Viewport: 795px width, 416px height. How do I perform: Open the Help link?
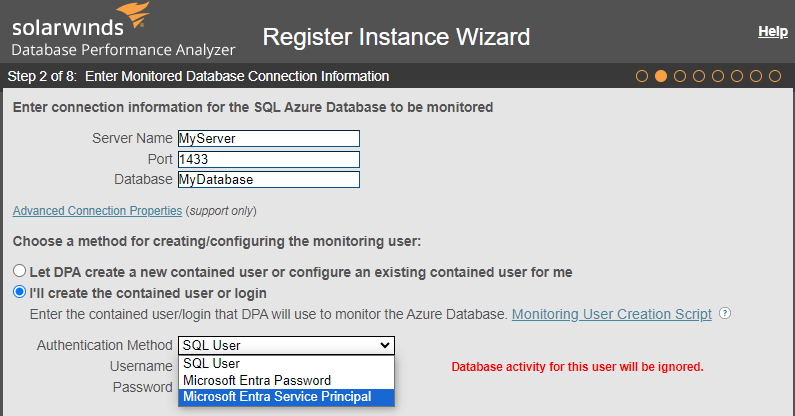772,32
